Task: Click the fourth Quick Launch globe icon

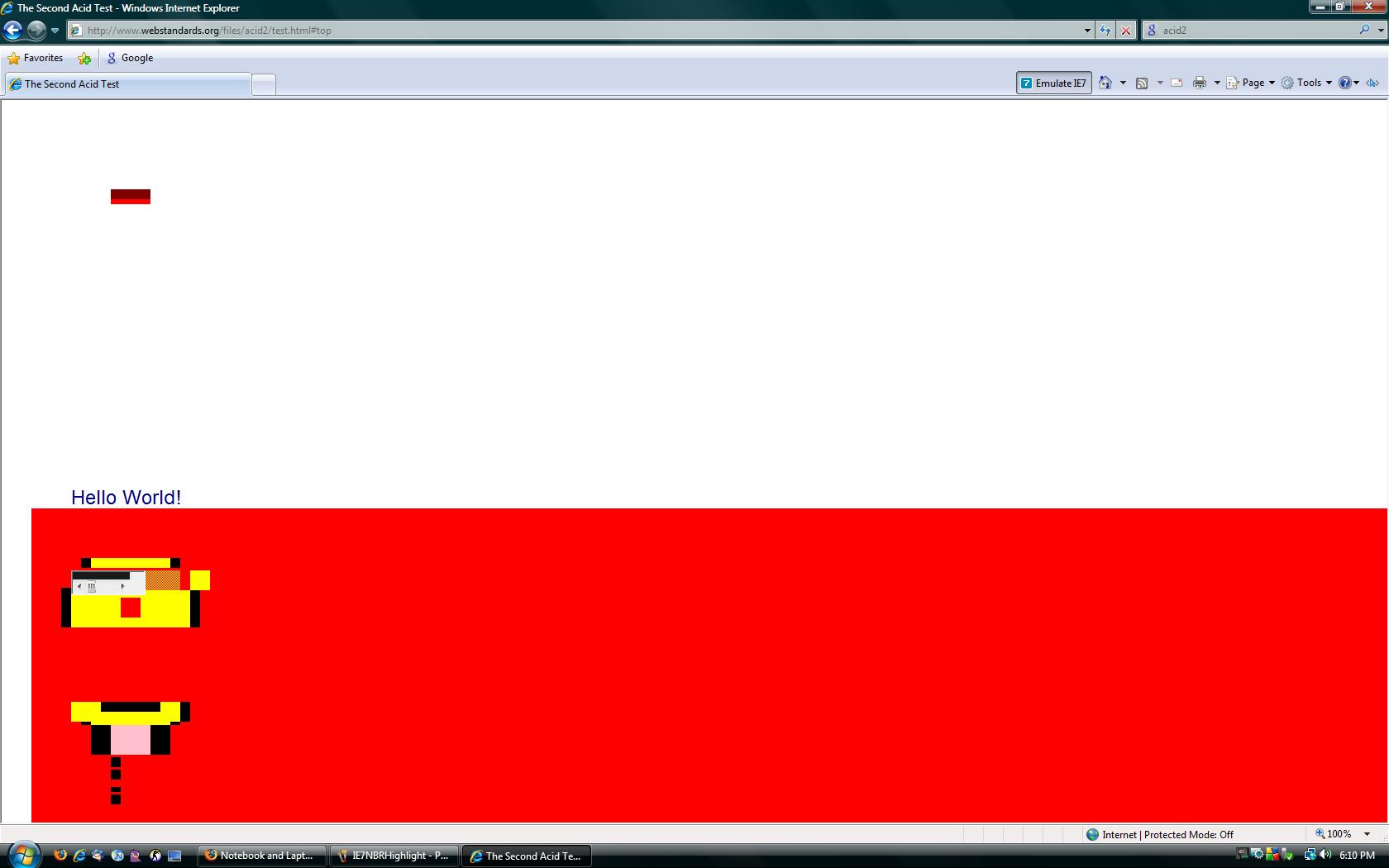Action: click(117, 856)
